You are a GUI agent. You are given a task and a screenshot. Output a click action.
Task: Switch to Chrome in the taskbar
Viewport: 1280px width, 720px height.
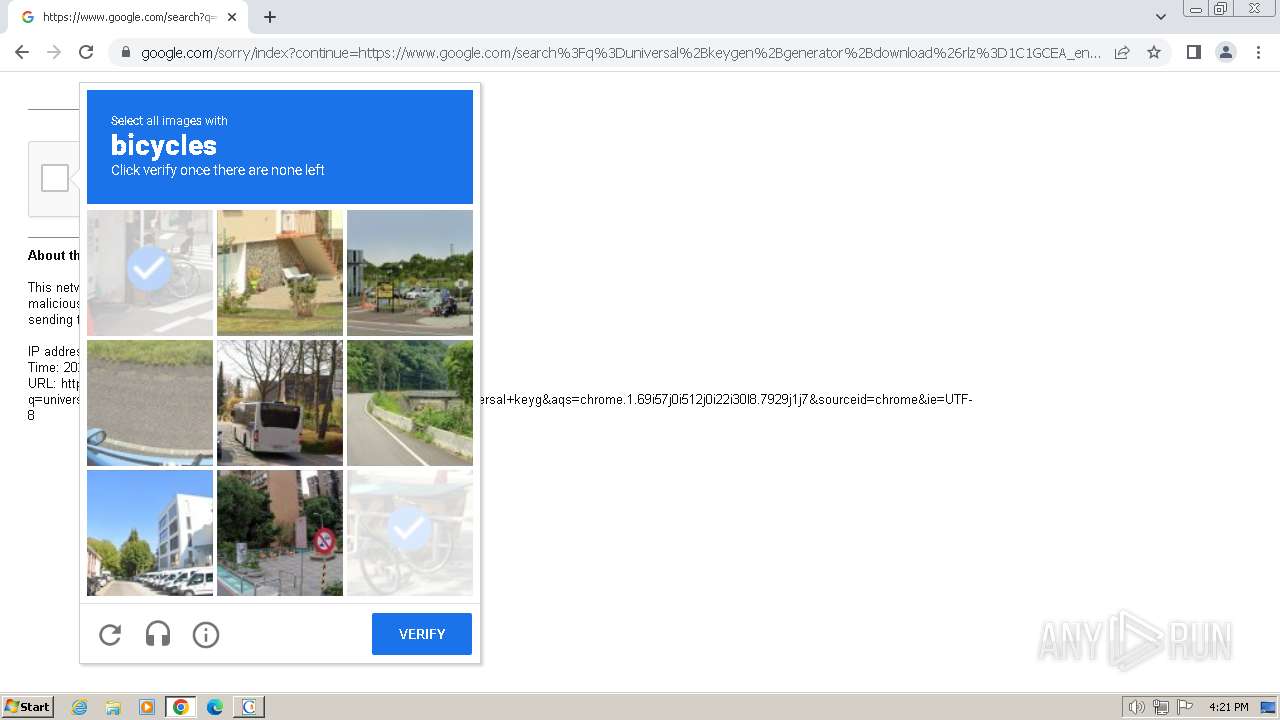coord(181,707)
